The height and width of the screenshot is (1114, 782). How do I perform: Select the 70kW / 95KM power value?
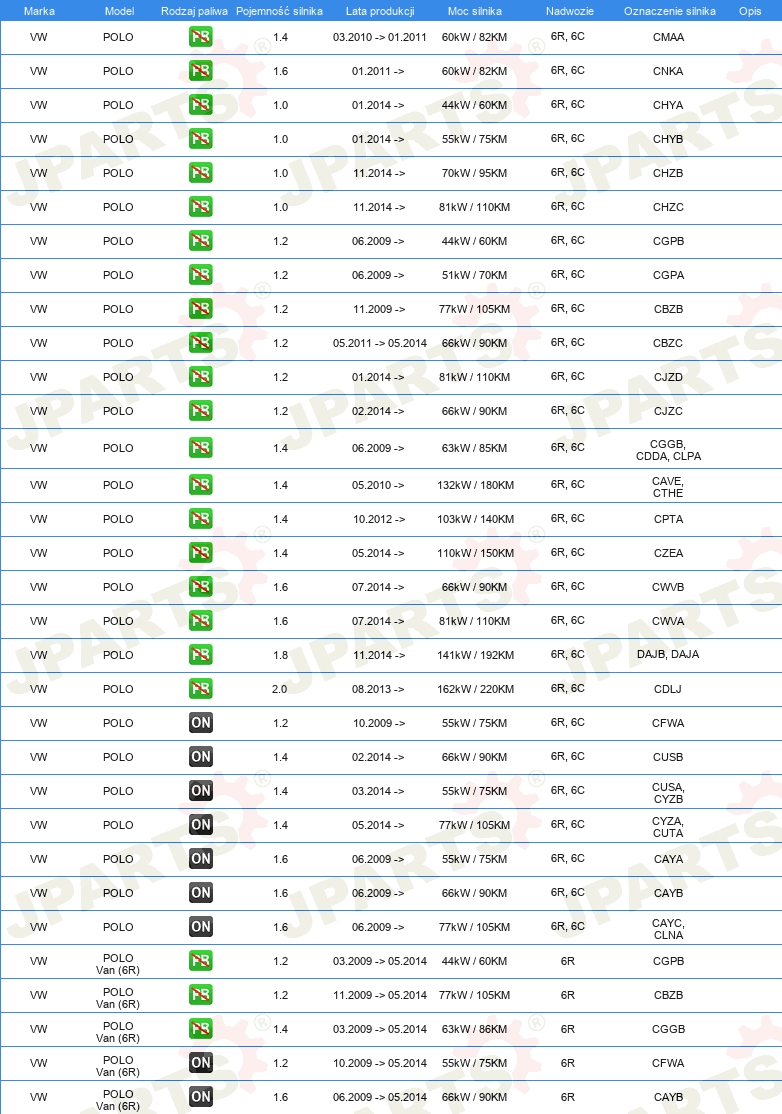click(474, 173)
